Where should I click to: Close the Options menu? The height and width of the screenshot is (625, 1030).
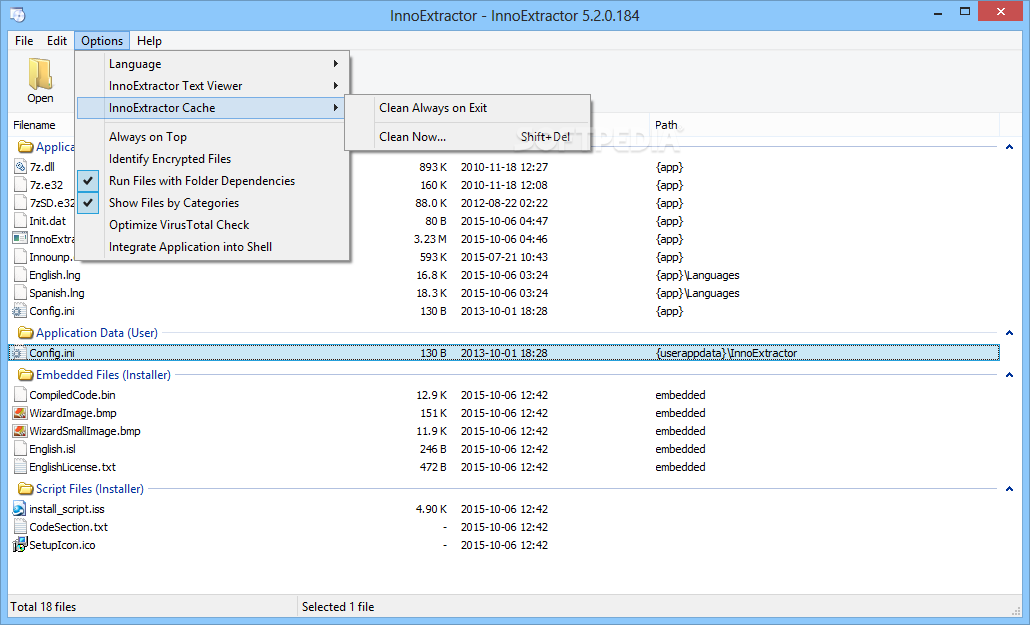pos(102,41)
